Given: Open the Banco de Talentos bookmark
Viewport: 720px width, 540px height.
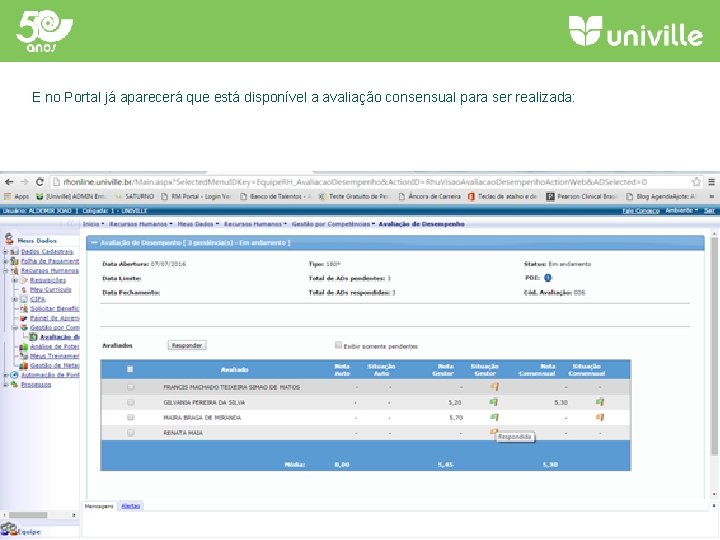Looking at the screenshot, I should tap(275, 197).
